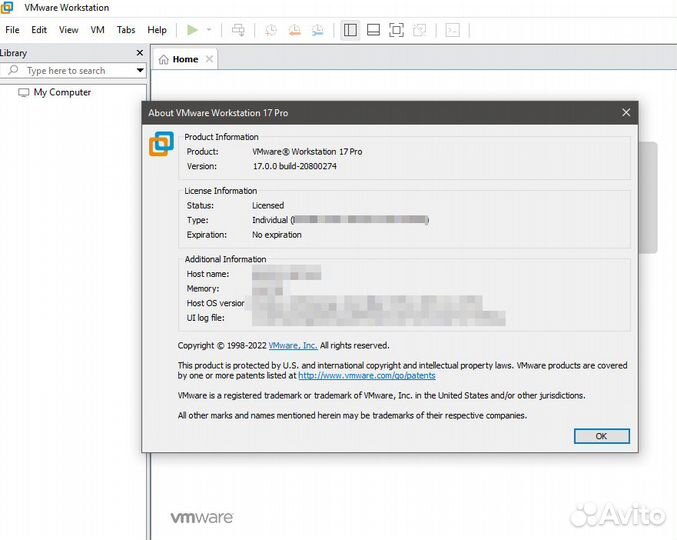The height and width of the screenshot is (540, 677).
Task: Open the power options dropdown arrow
Action: [209, 30]
